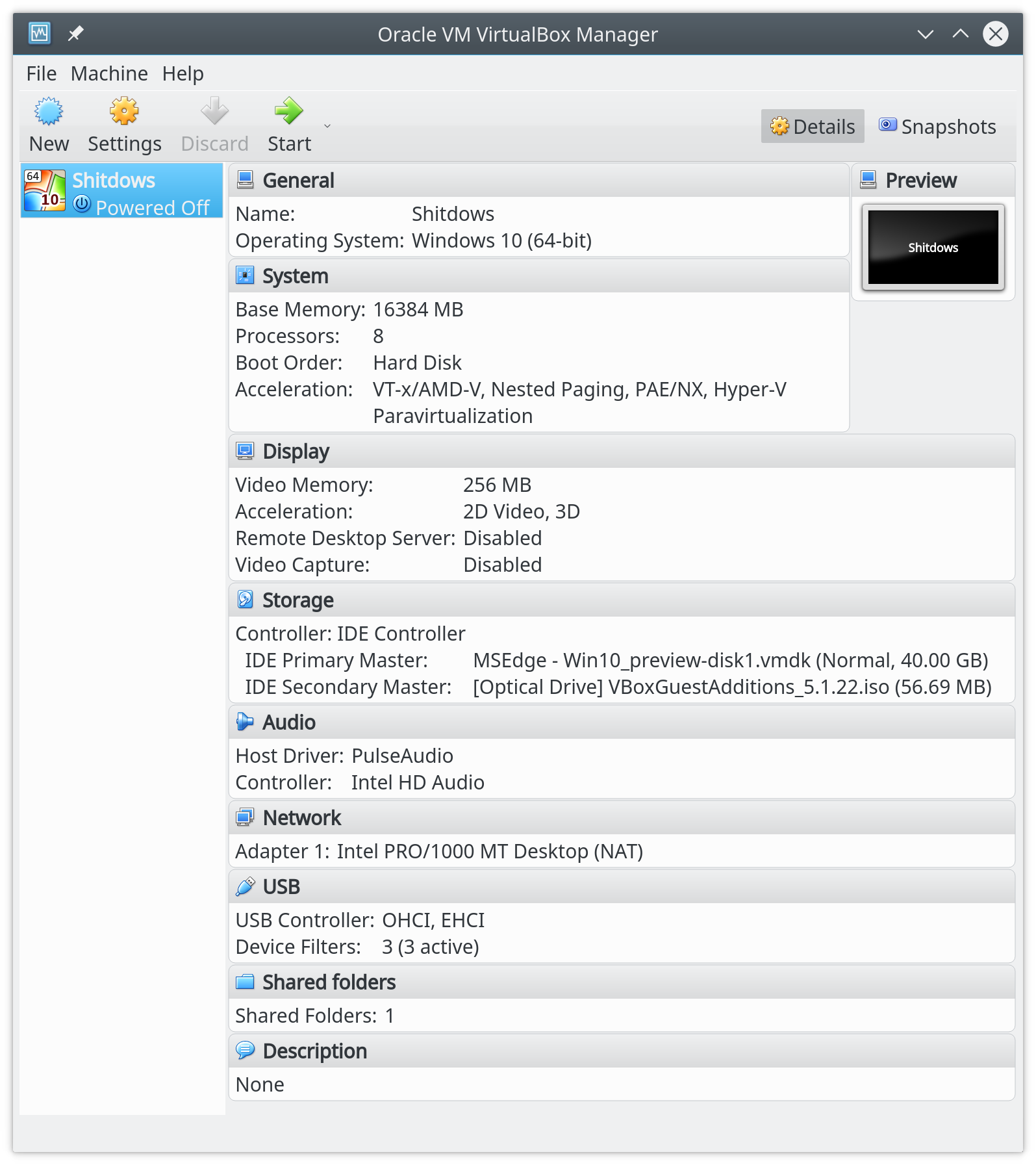Open the Shared folders section header
This screenshot has height=1165, width=1036.
pos(329,982)
